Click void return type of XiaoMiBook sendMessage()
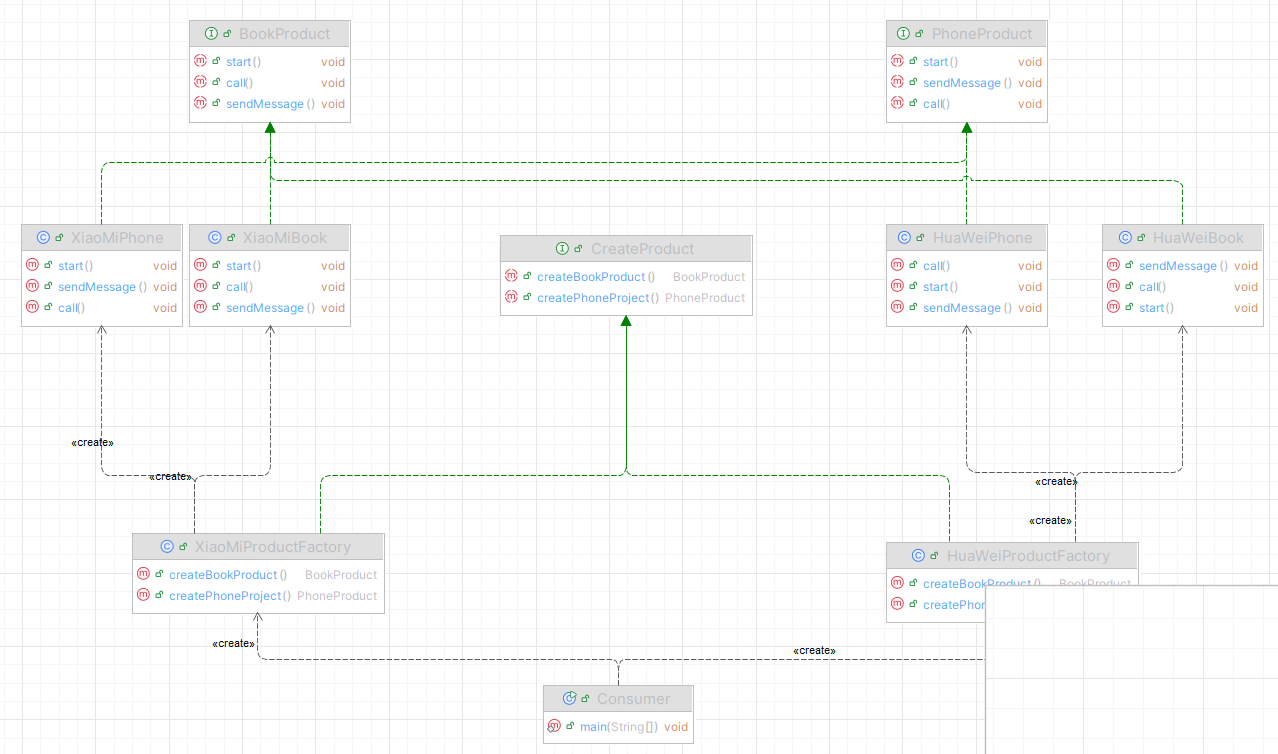Screen dimensions: 1278x754 pos(333,308)
